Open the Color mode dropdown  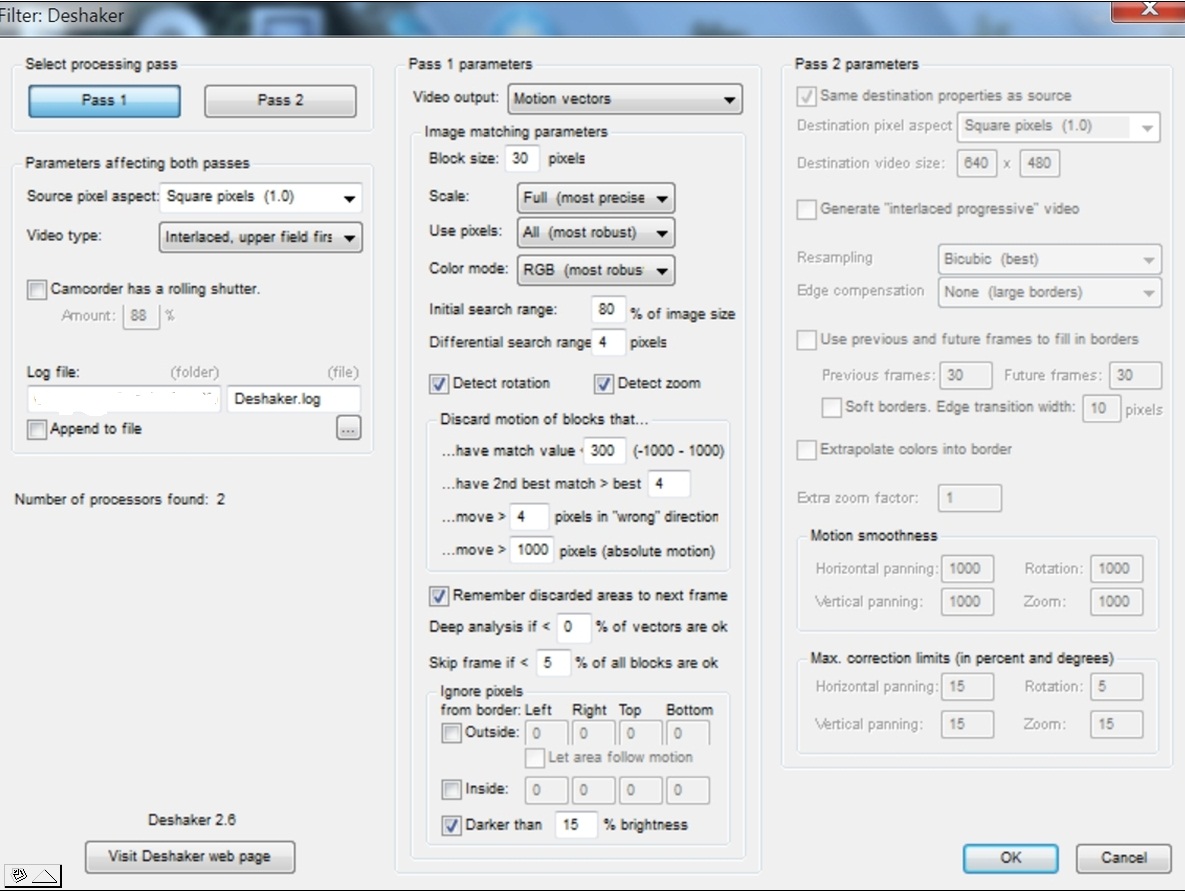(596, 270)
